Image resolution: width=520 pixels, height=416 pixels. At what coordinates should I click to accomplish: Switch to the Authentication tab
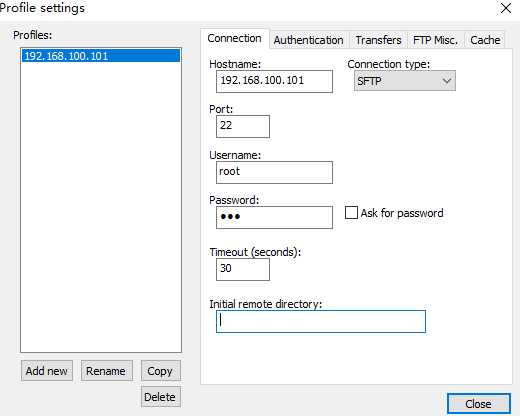click(308, 40)
